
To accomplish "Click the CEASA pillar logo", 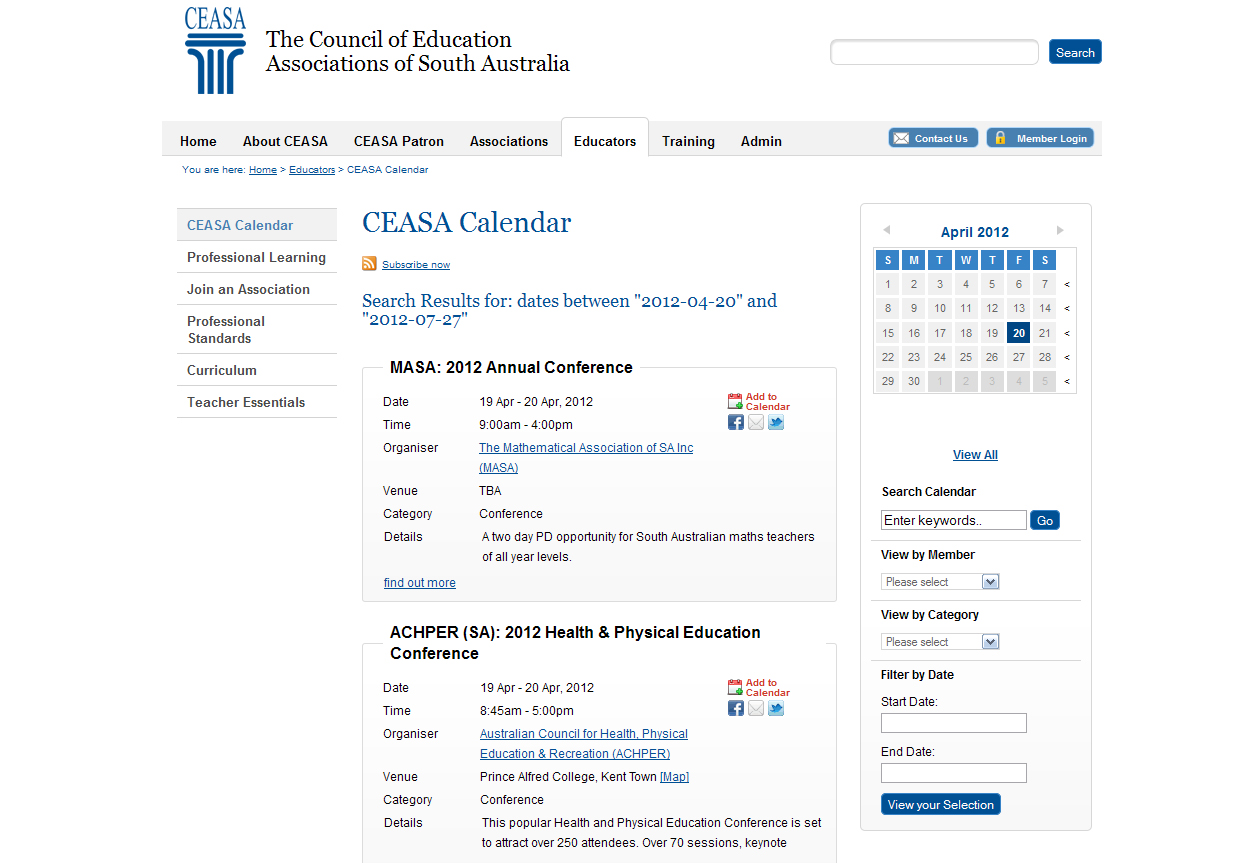I will coord(215,51).
